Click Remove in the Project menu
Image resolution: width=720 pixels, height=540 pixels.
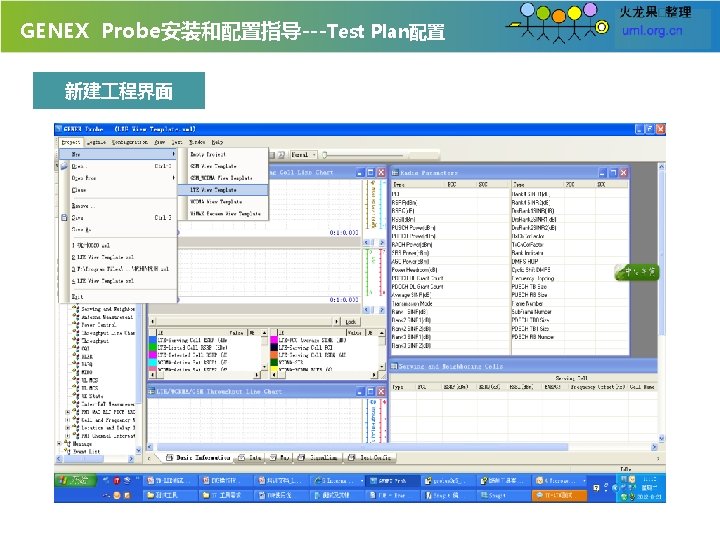(118, 206)
